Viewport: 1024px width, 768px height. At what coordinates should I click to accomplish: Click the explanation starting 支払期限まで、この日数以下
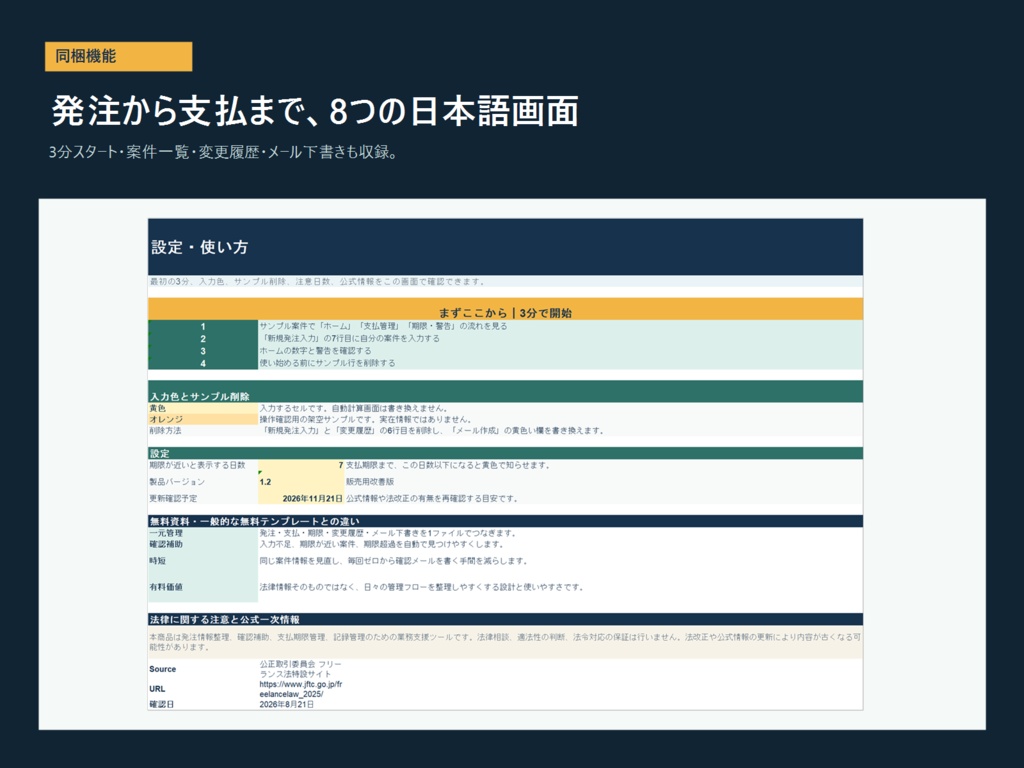(x=449, y=465)
